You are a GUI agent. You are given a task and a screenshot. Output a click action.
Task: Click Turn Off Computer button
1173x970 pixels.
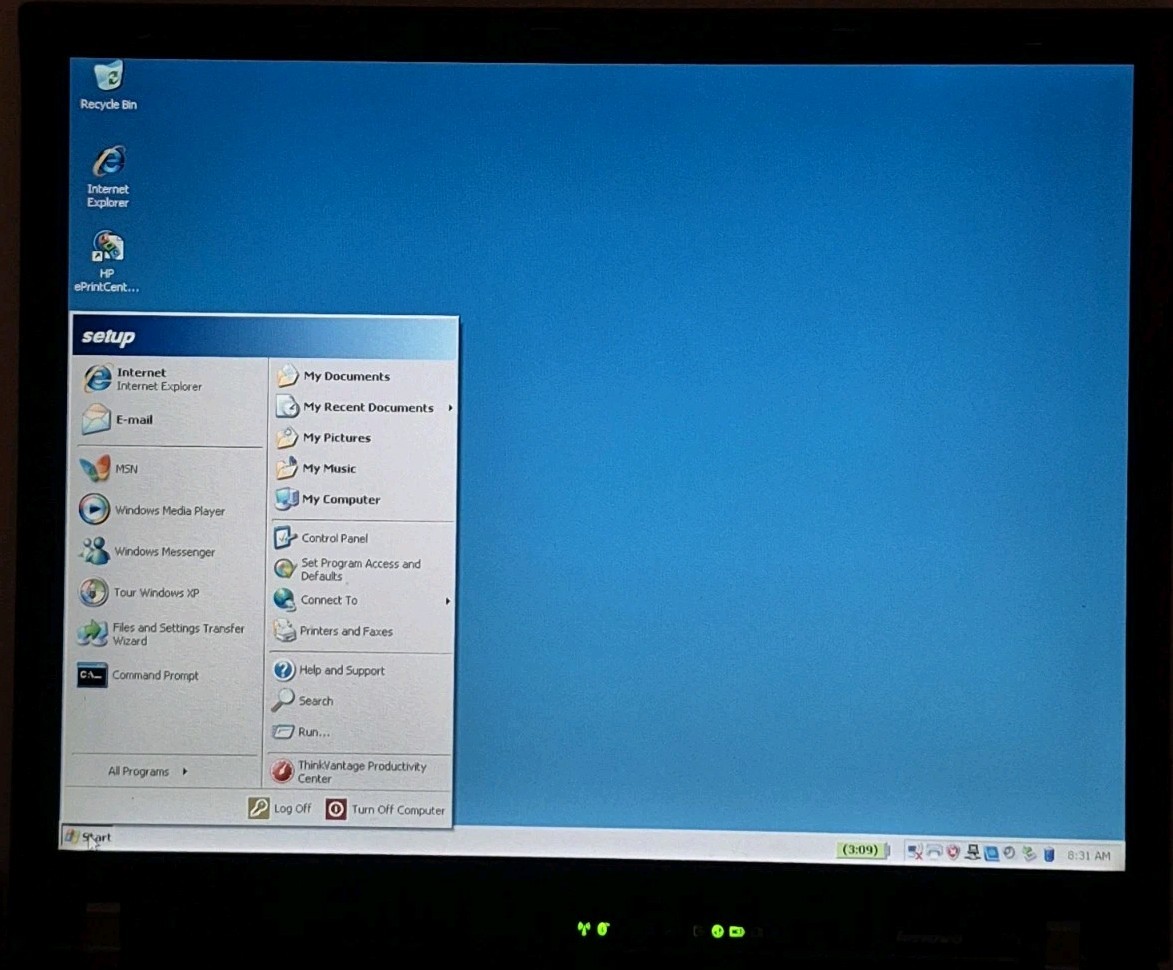pos(385,809)
